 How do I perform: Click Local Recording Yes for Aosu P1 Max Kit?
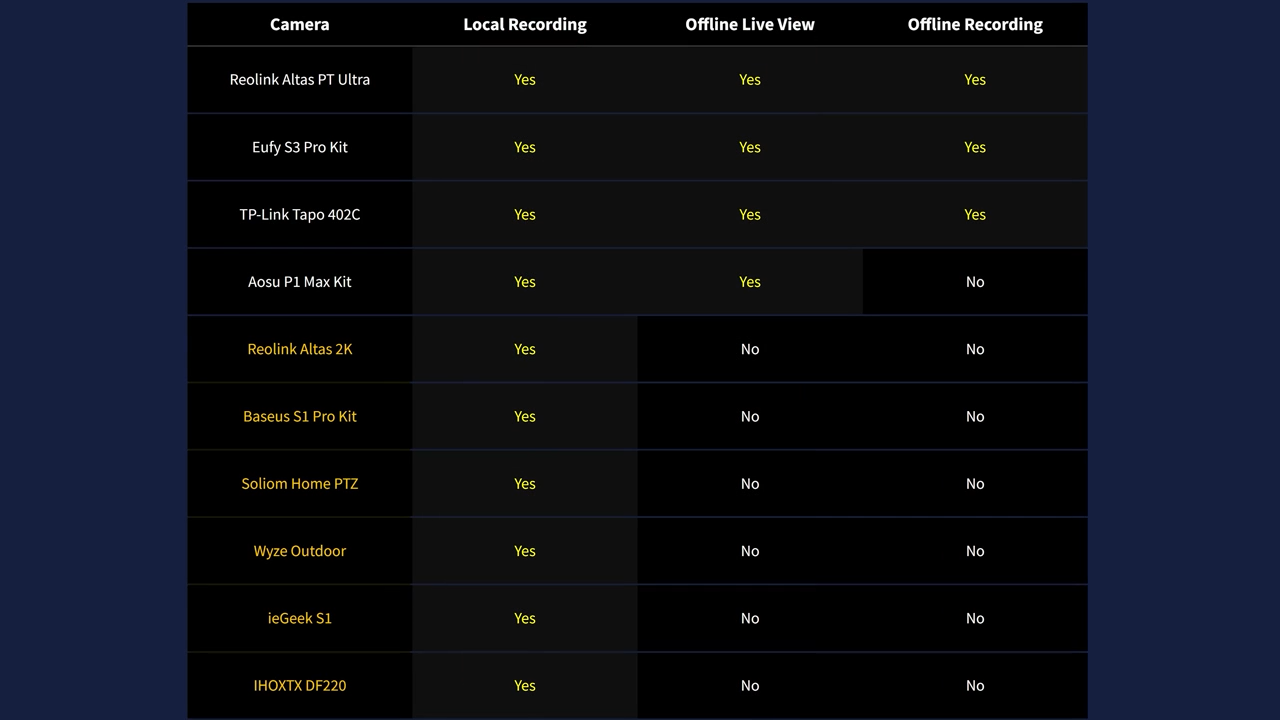click(x=525, y=282)
